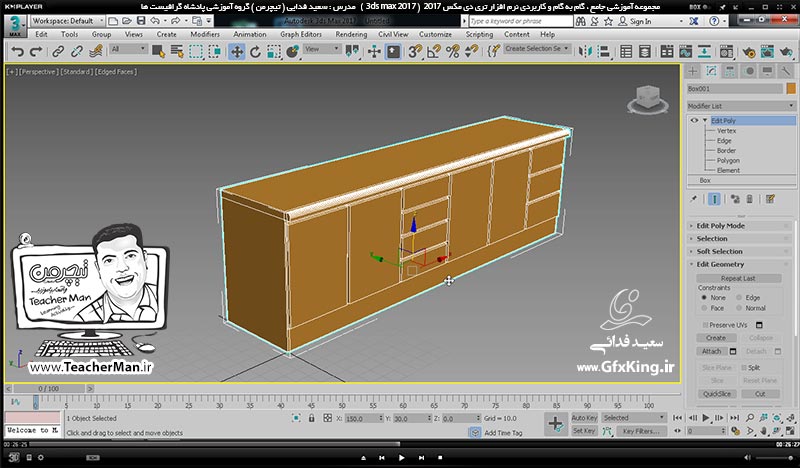Open the Workspace Default dropdown

(x=67, y=21)
